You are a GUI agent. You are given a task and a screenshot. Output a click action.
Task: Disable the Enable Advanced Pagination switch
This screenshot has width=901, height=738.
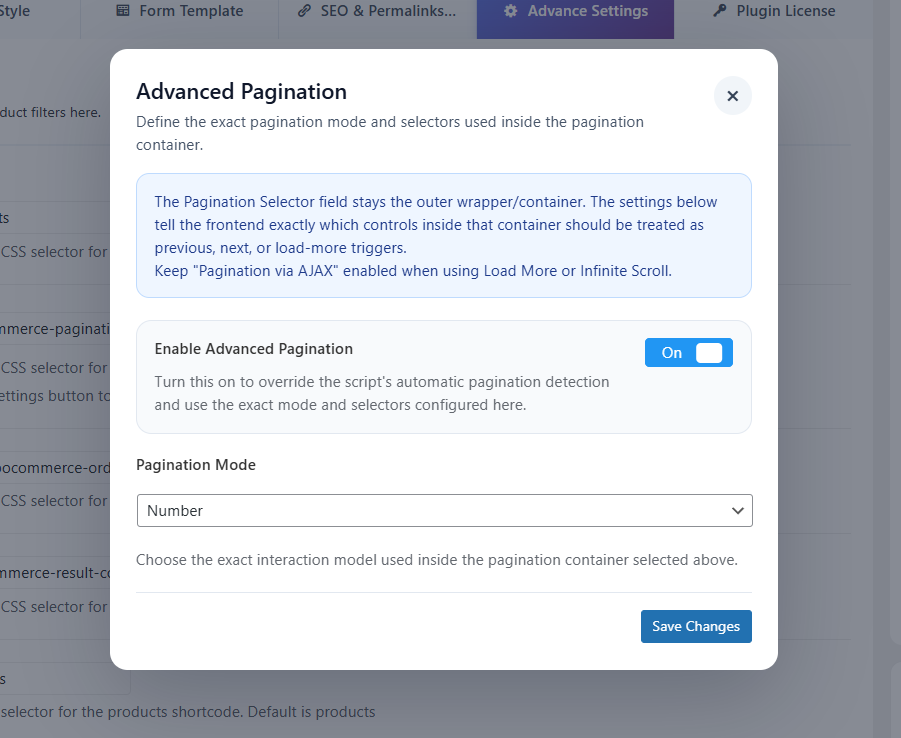coord(689,352)
